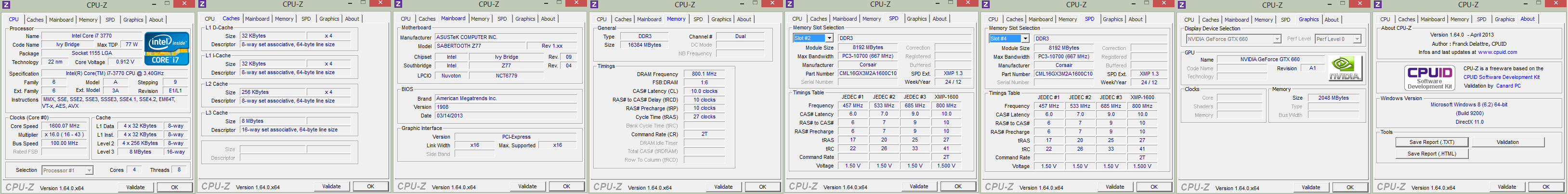Click the Z title icon of the About window

(1378, 4)
